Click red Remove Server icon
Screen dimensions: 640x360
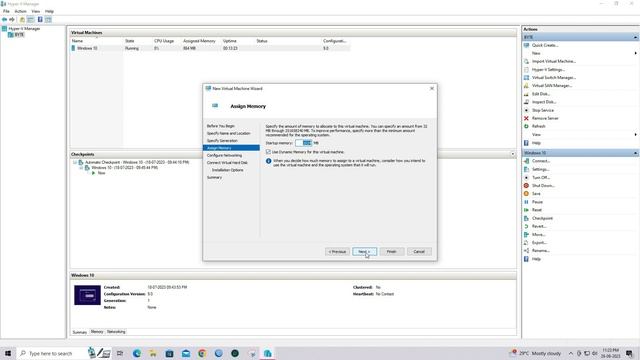click(x=527, y=118)
